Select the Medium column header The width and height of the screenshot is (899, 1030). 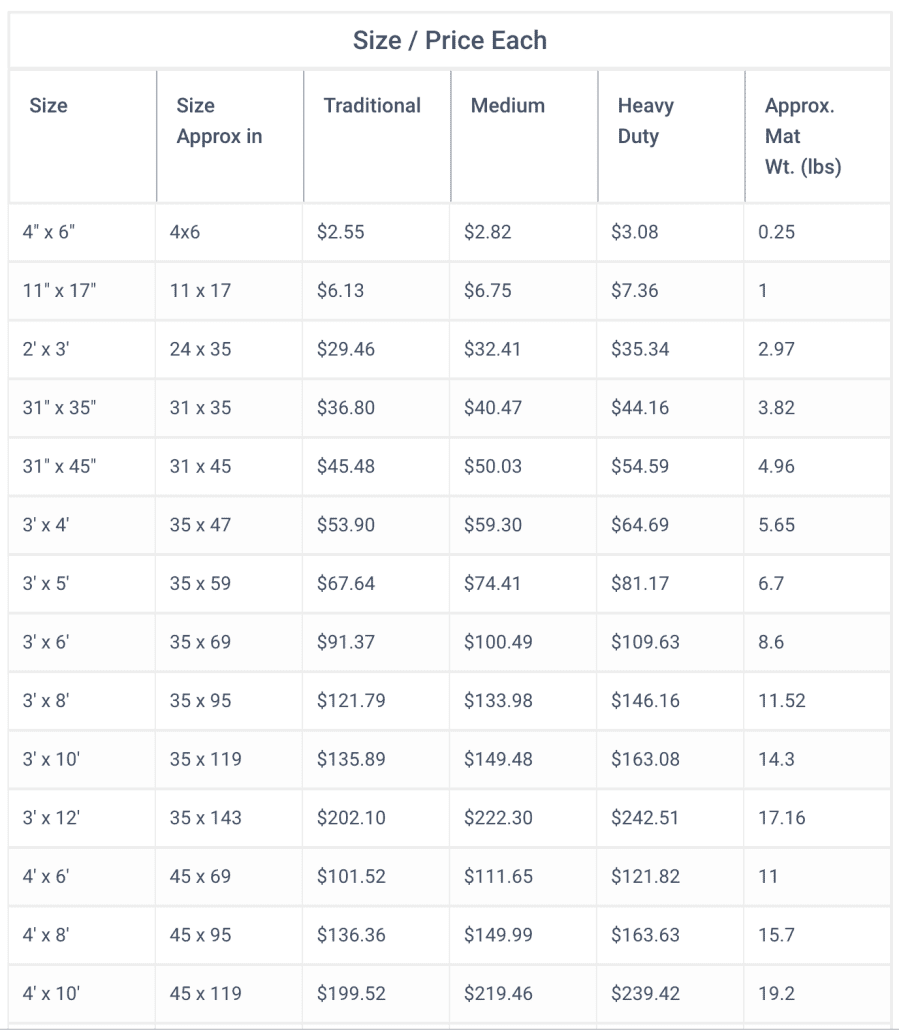tap(508, 106)
